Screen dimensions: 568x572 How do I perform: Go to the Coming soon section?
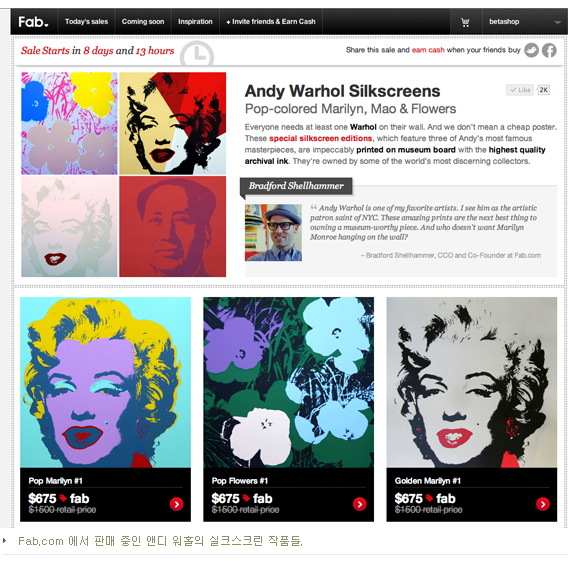click(143, 22)
